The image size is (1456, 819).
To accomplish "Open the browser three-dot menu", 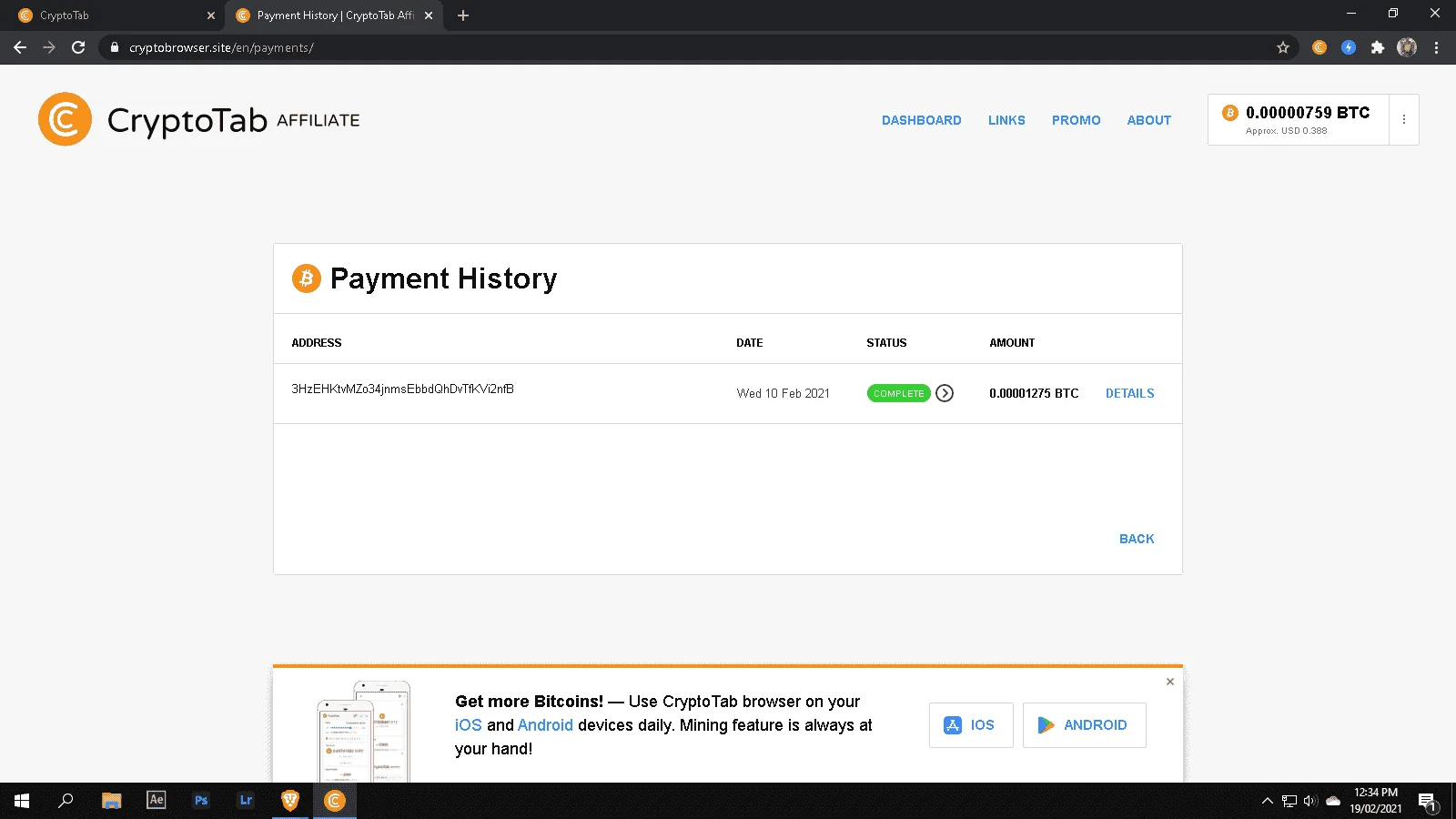I will pos(1437,47).
